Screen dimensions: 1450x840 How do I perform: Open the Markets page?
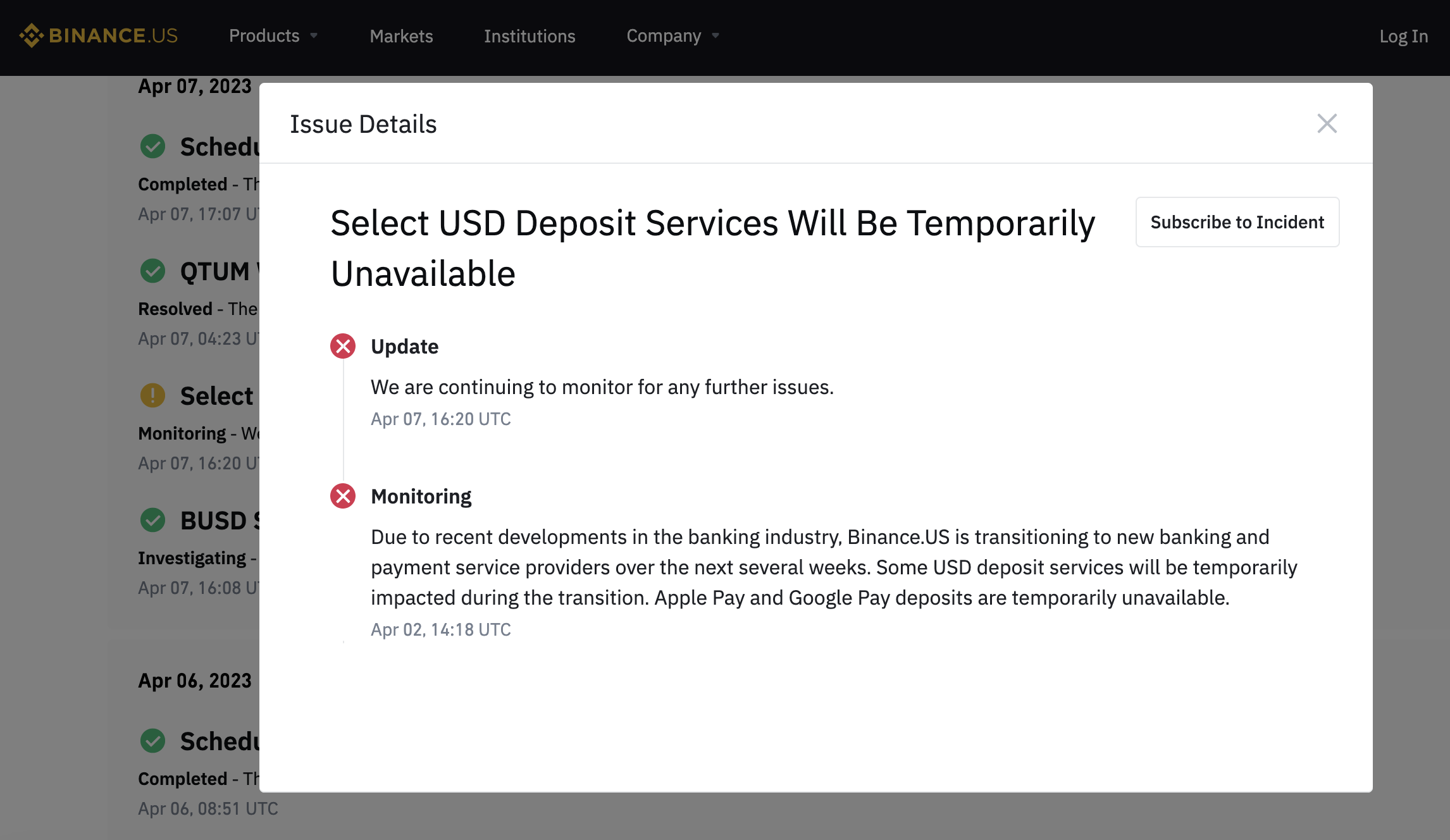click(401, 36)
